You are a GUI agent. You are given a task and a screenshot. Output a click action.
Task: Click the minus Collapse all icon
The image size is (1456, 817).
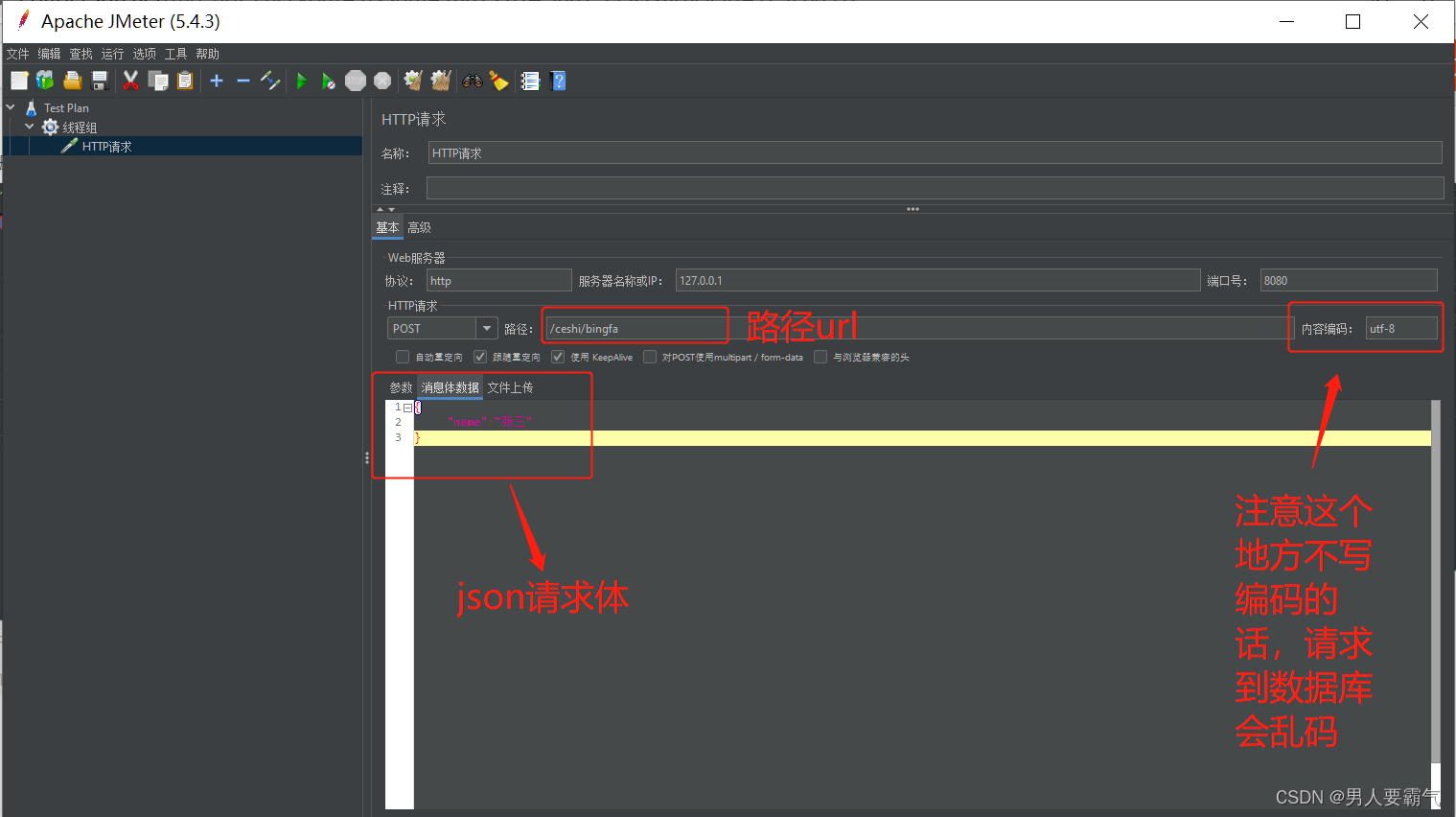243,81
